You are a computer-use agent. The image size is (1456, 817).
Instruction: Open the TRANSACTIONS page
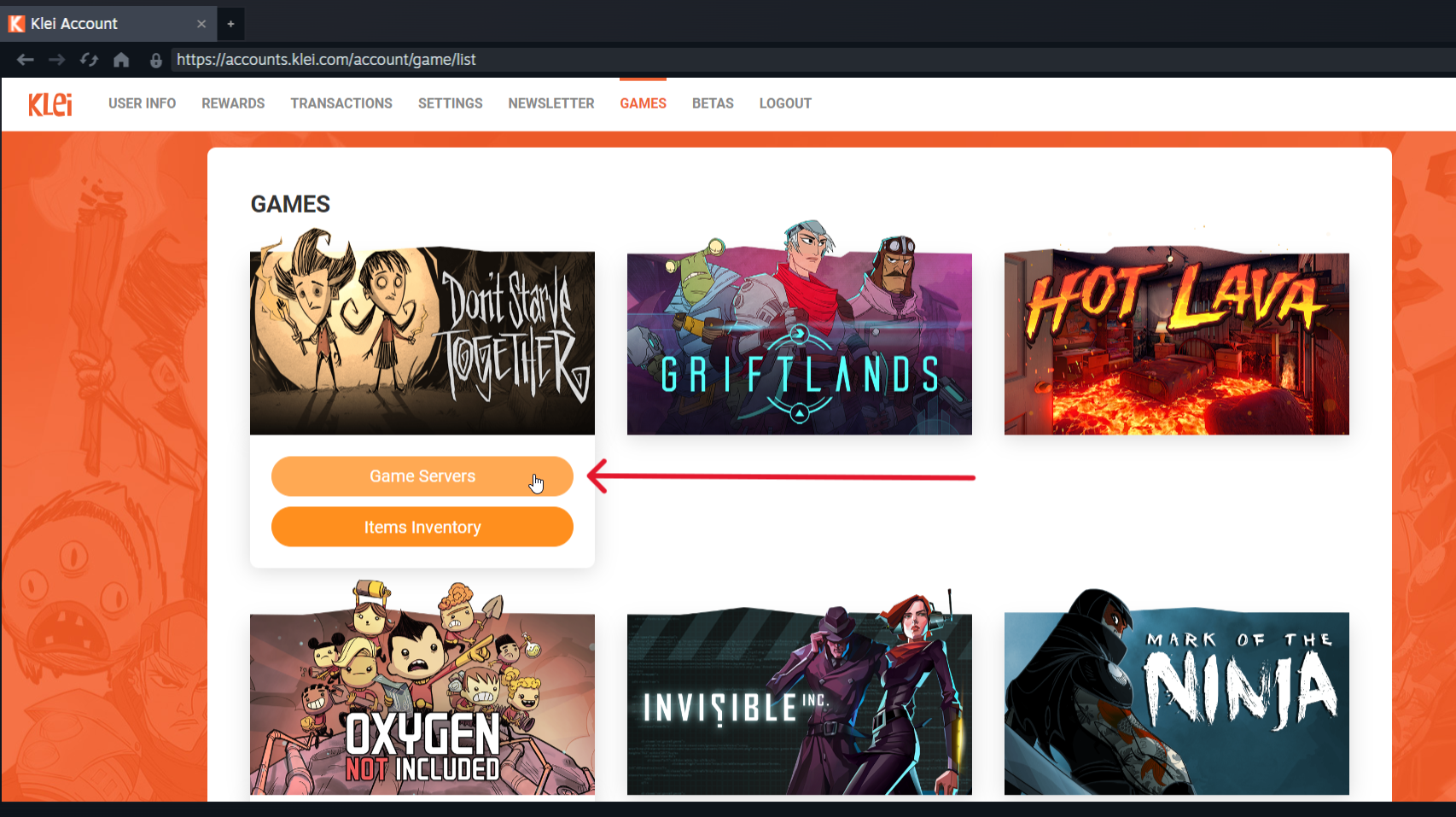coord(341,103)
